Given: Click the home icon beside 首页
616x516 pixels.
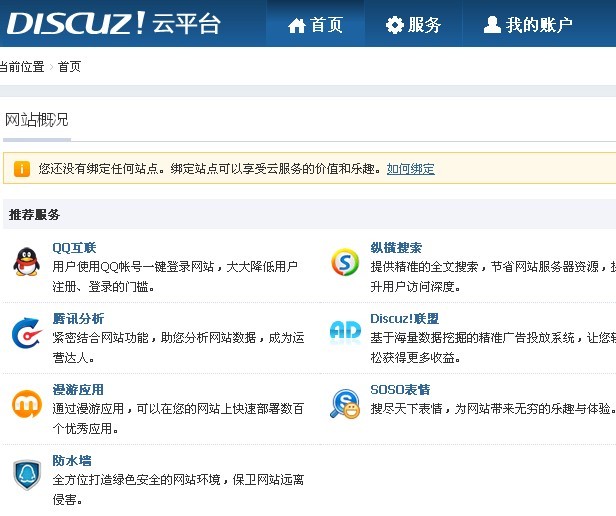Looking at the screenshot, I should 297,26.
